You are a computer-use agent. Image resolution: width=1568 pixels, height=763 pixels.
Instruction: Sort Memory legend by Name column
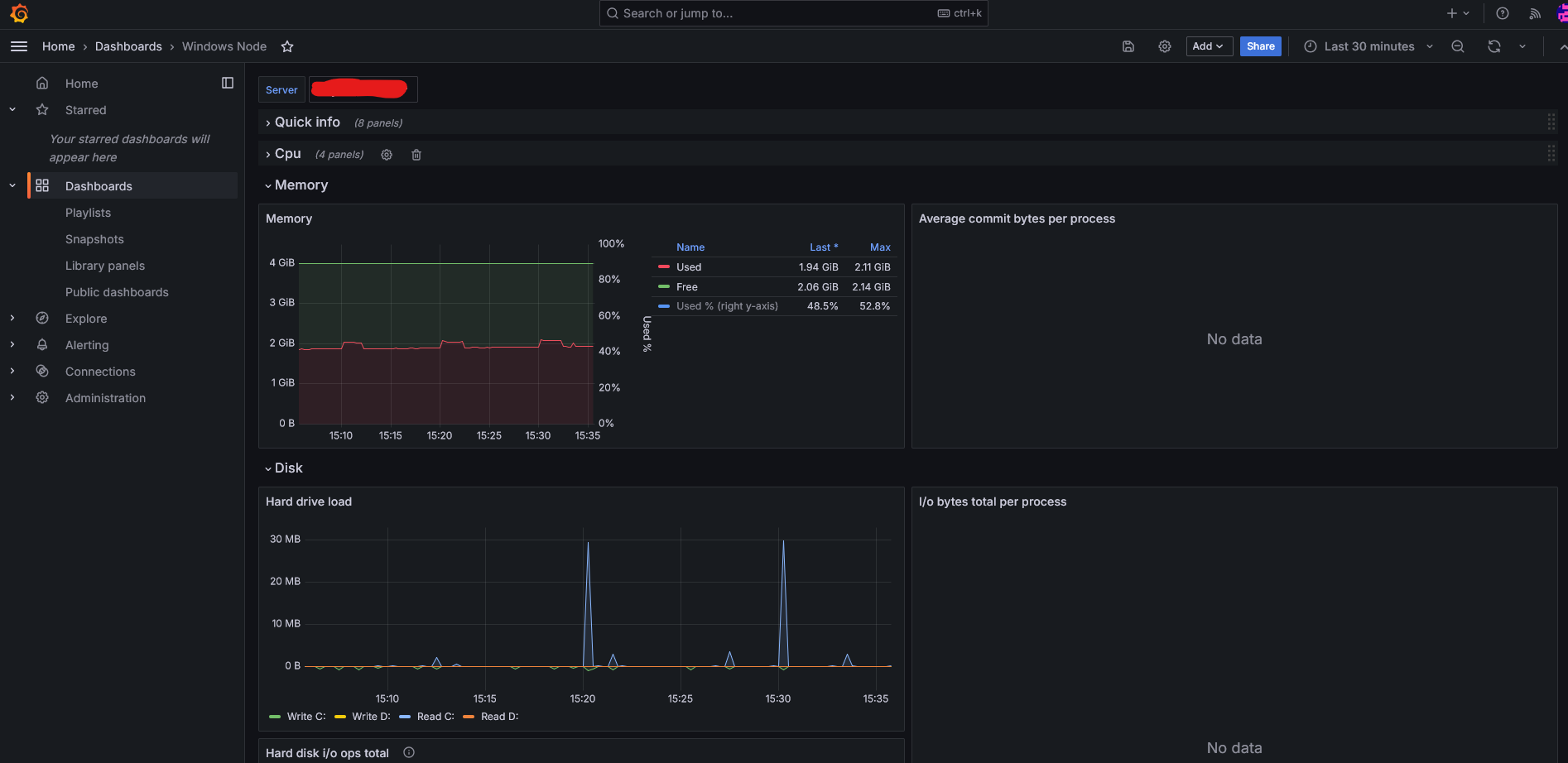690,247
